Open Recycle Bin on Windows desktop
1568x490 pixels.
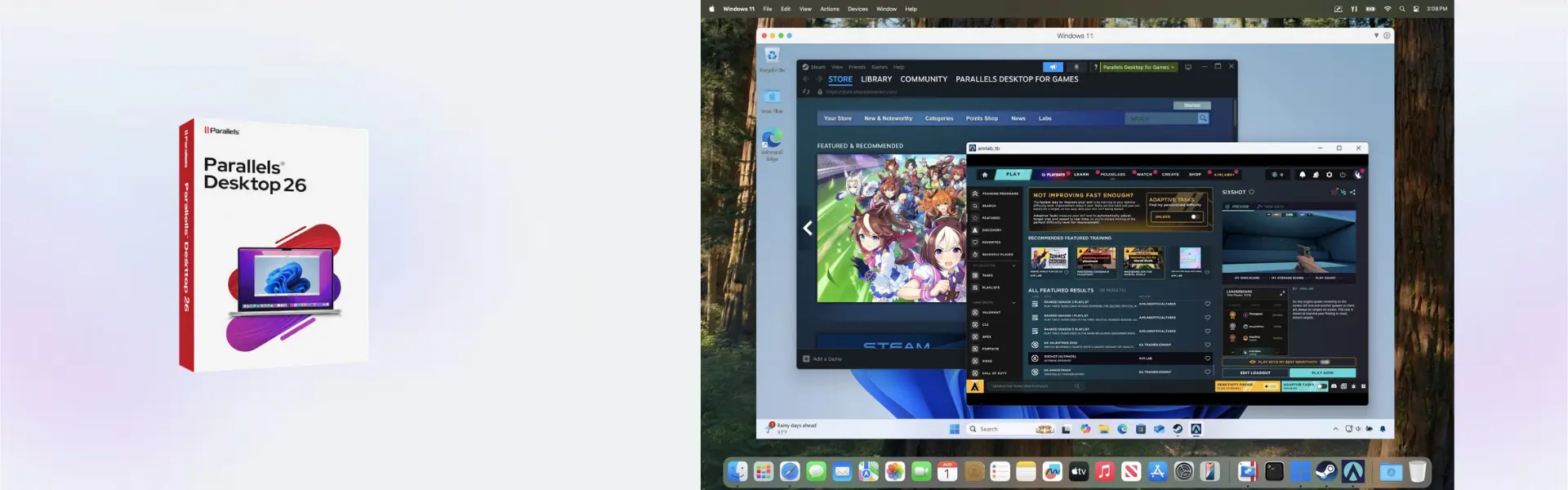click(772, 59)
